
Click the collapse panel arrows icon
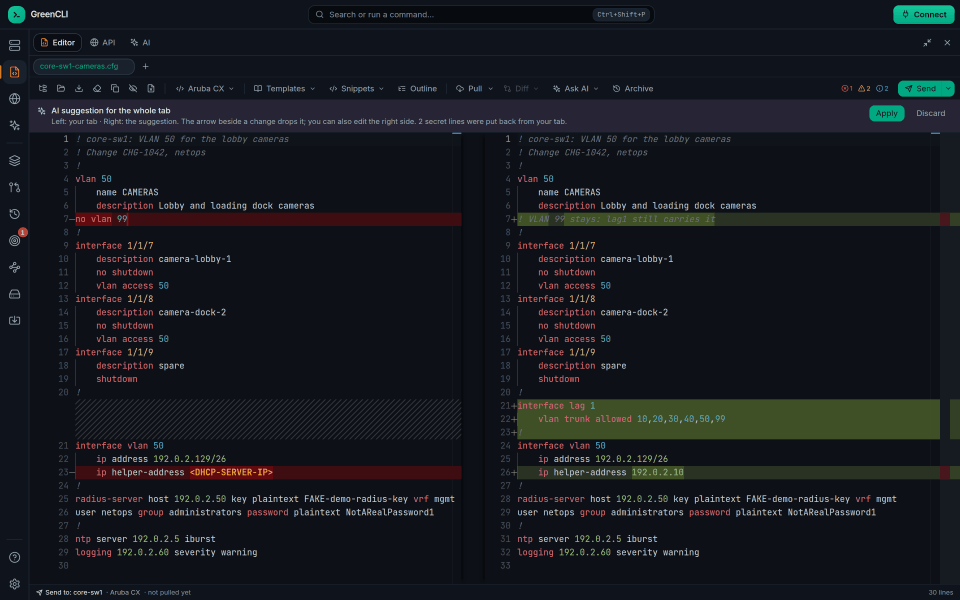click(927, 43)
